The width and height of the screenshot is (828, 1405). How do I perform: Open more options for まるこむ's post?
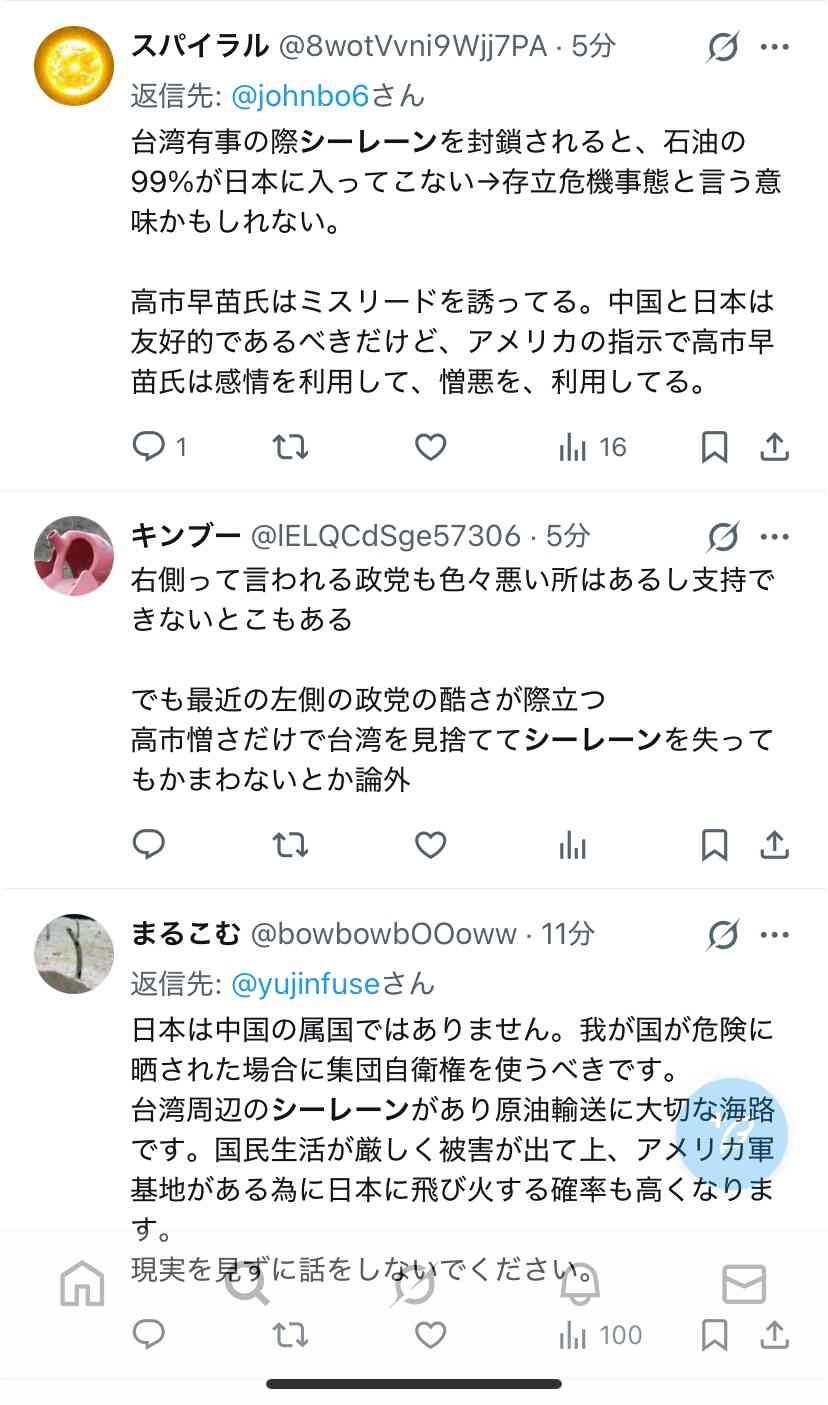[775, 935]
